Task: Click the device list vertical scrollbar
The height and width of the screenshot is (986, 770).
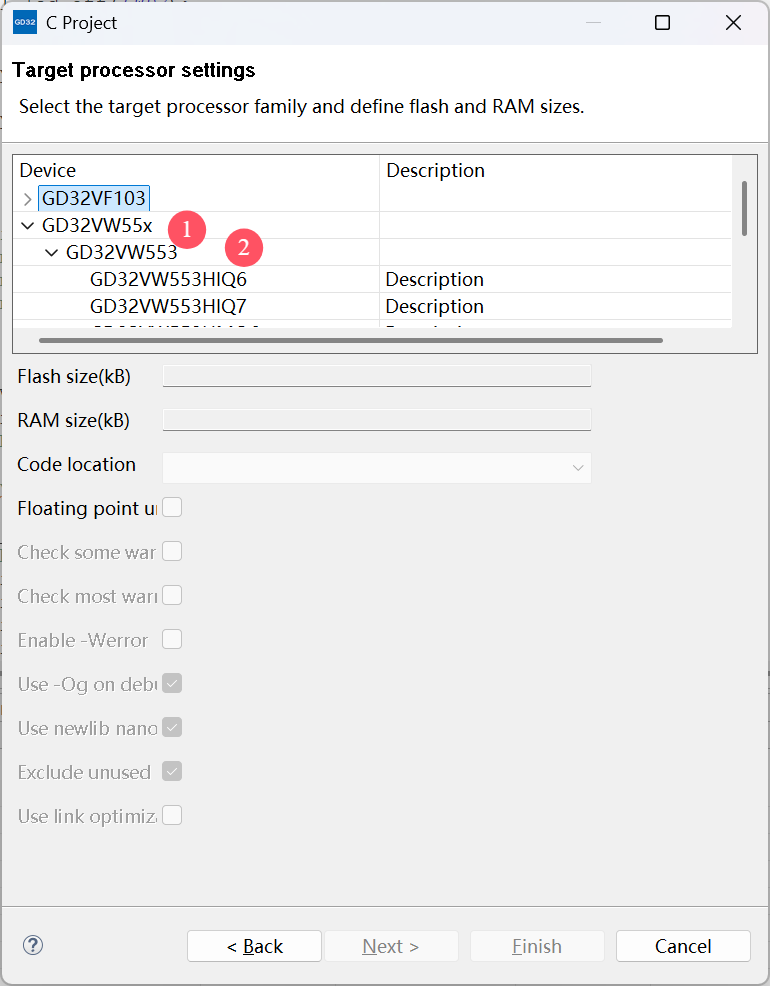Action: [x=744, y=209]
